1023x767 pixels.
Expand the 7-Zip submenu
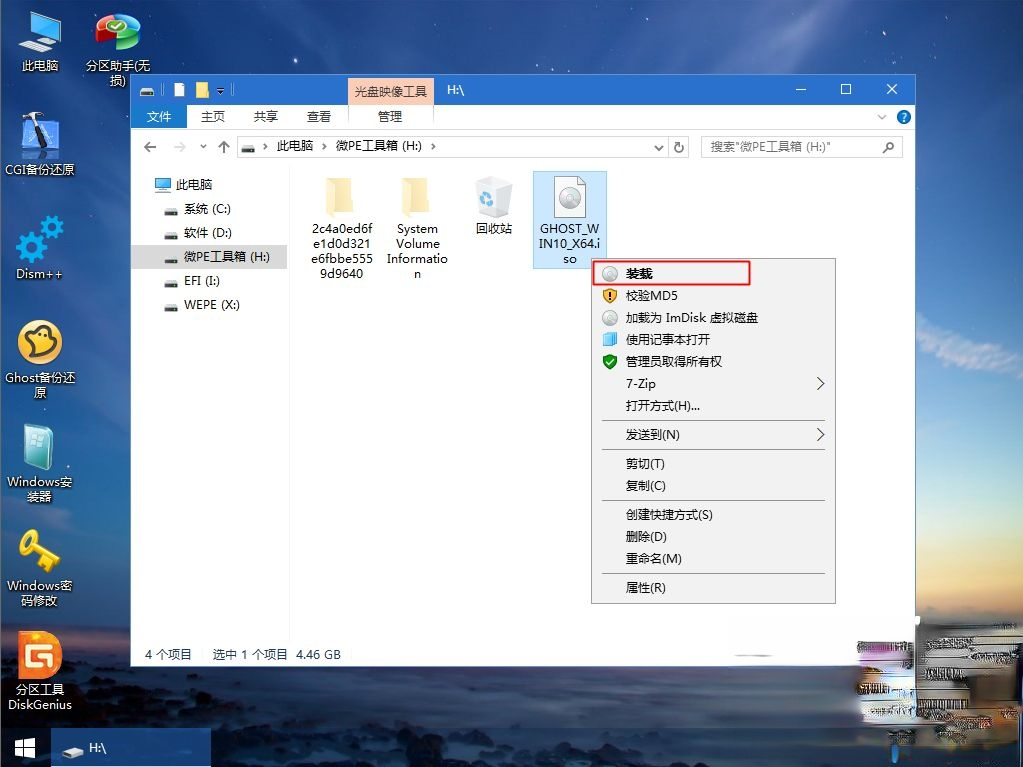tap(641, 383)
